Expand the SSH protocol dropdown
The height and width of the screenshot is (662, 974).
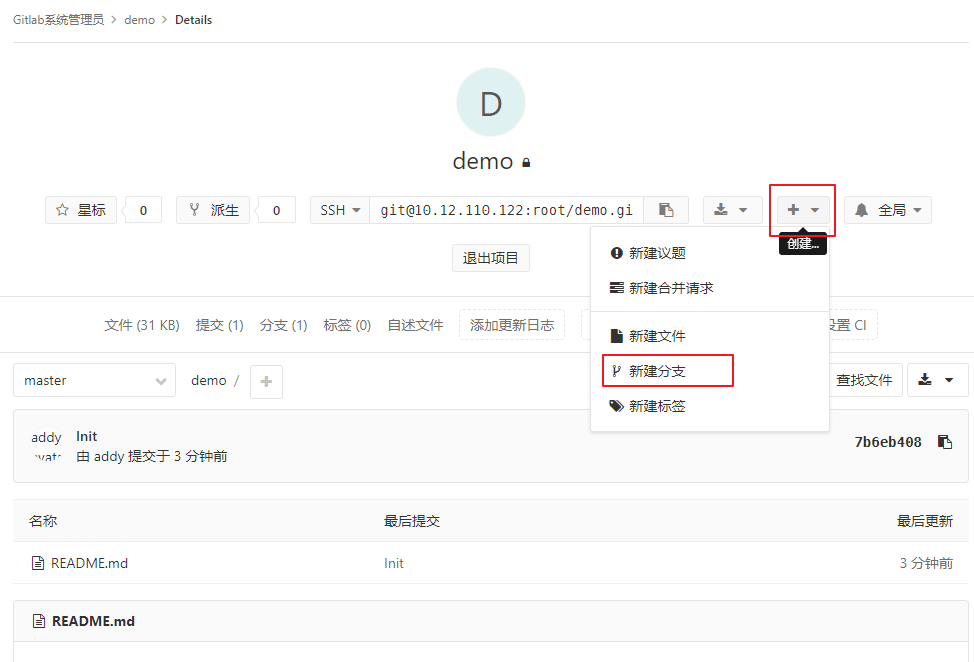[x=340, y=210]
